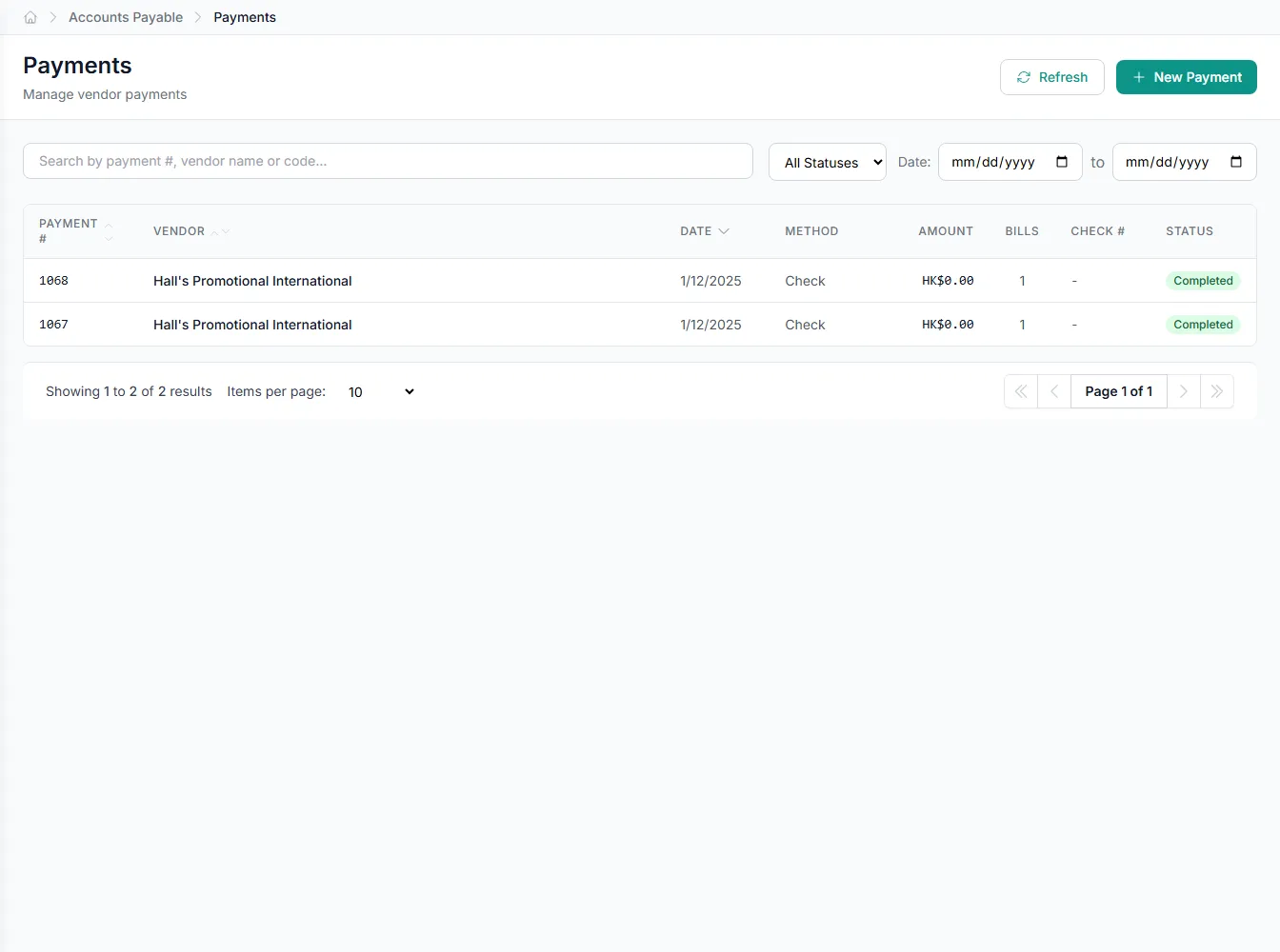Click Check method in row 1067
Viewport: 1280px width, 952px height.
(805, 325)
